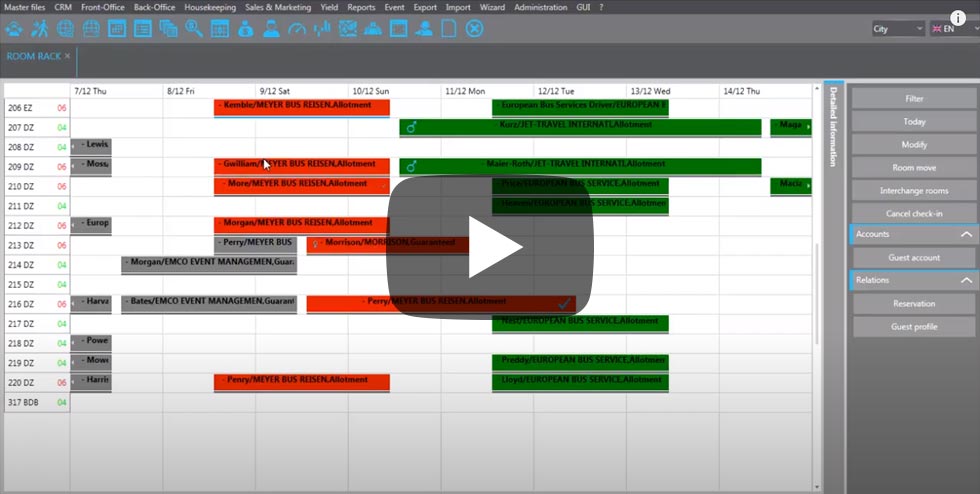Select the Gwilliam/MEYER BUS REISEN reservation
980x494 pixels.
pos(302,166)
